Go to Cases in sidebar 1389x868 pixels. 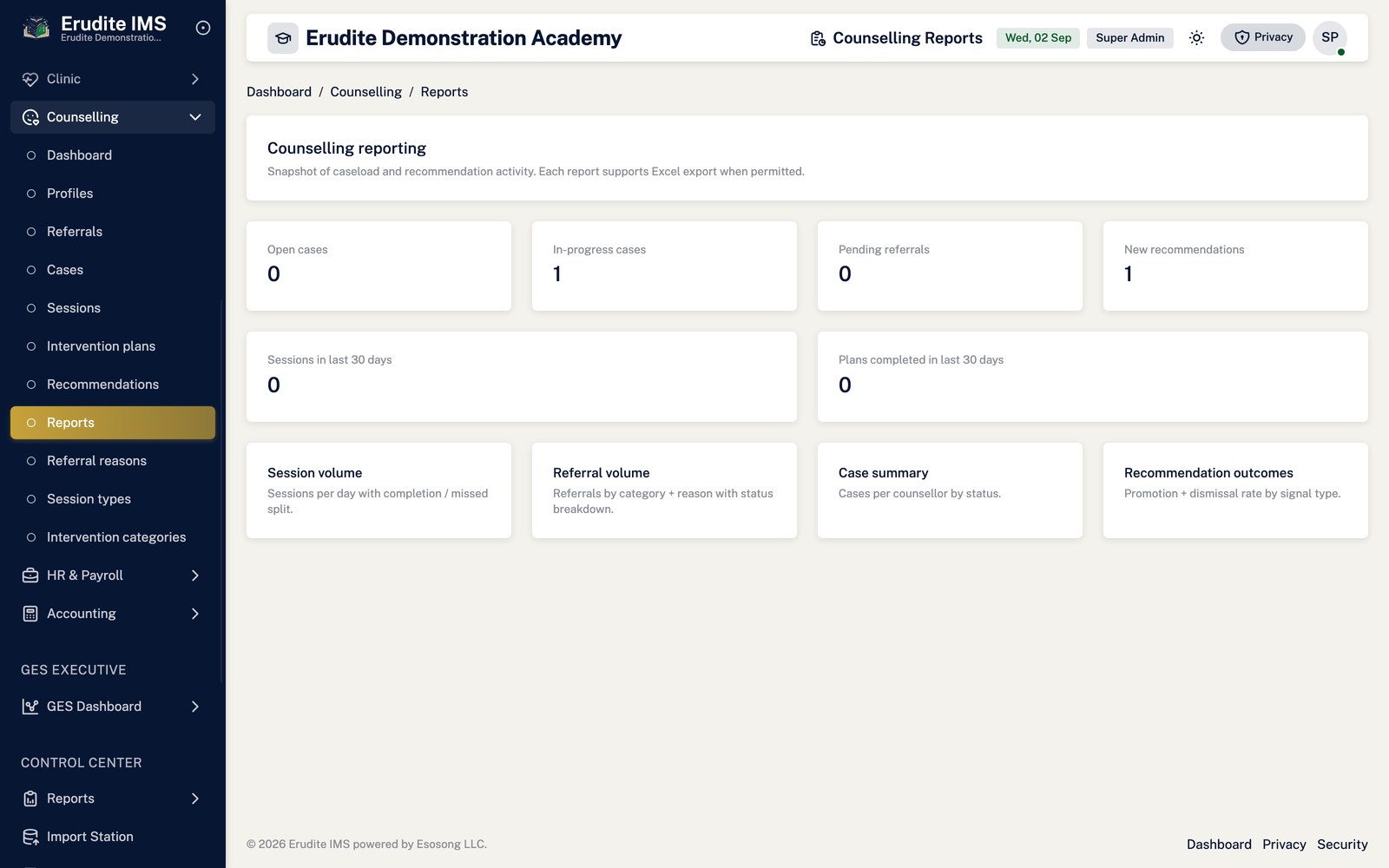coord(113,270)
